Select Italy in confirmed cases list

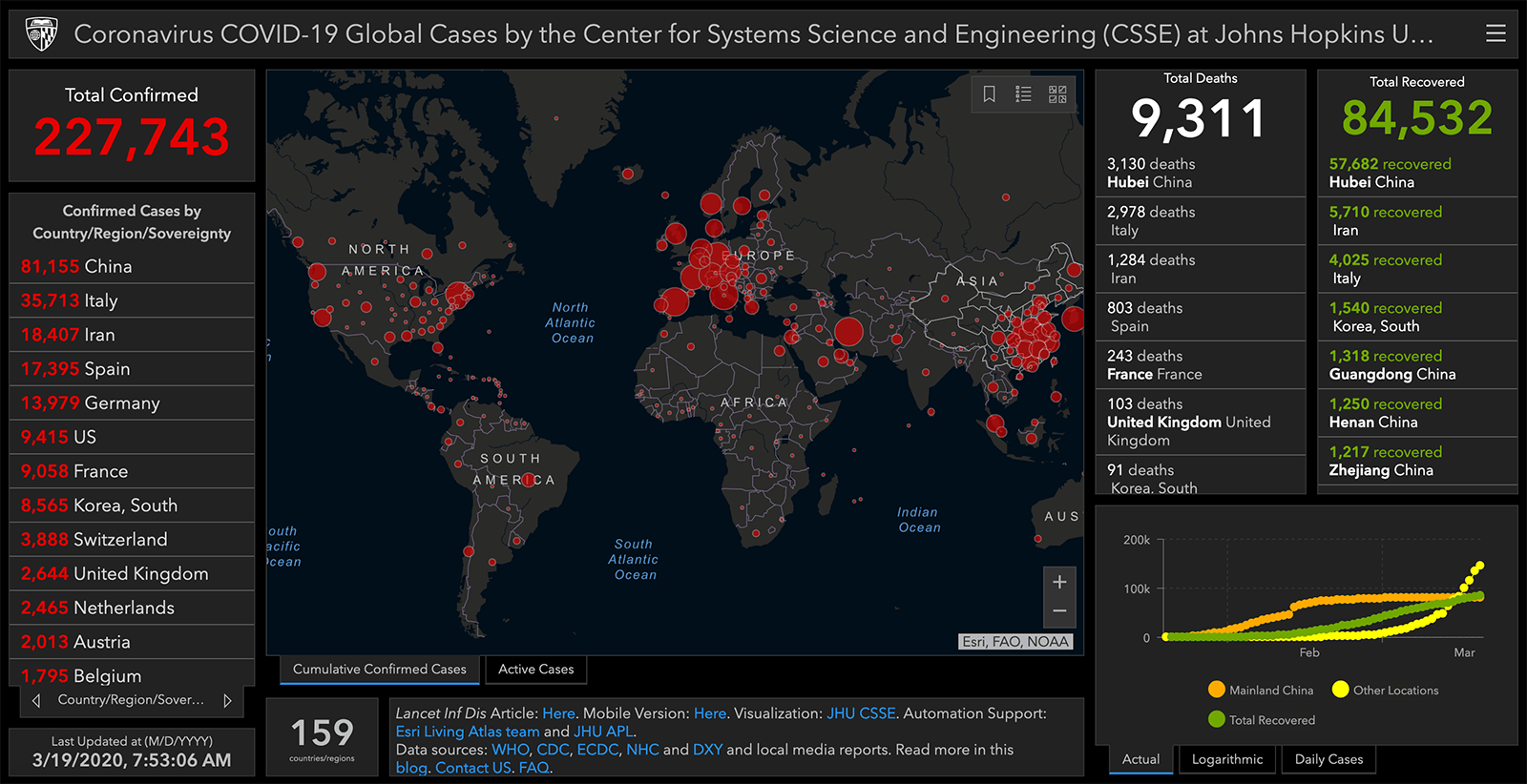coord(132,300)
